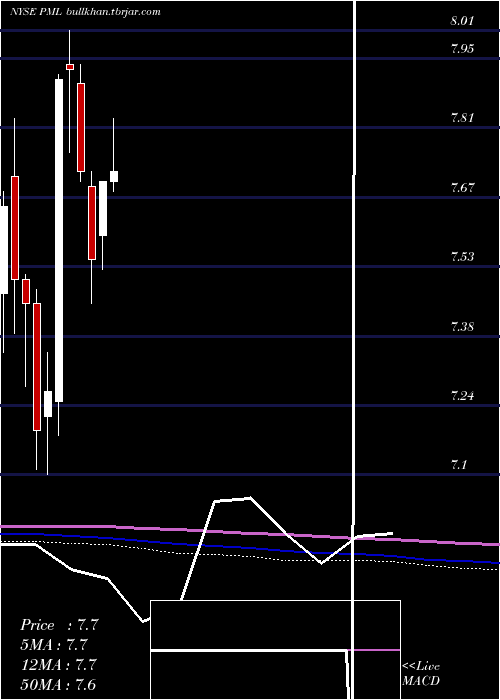The width and height of the screenshot is (500, 700).
Task: Click the 50MA : 7.6 readout
Action: (x=58, y=684)
